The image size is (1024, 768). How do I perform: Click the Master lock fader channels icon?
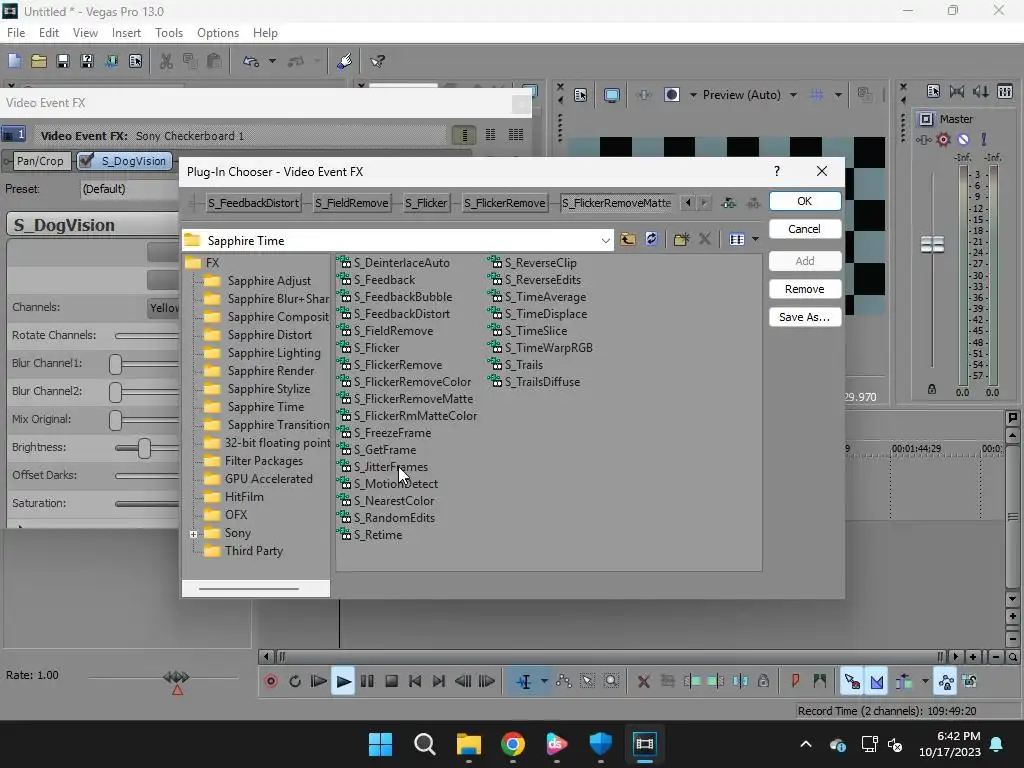[x=932, y=389]
